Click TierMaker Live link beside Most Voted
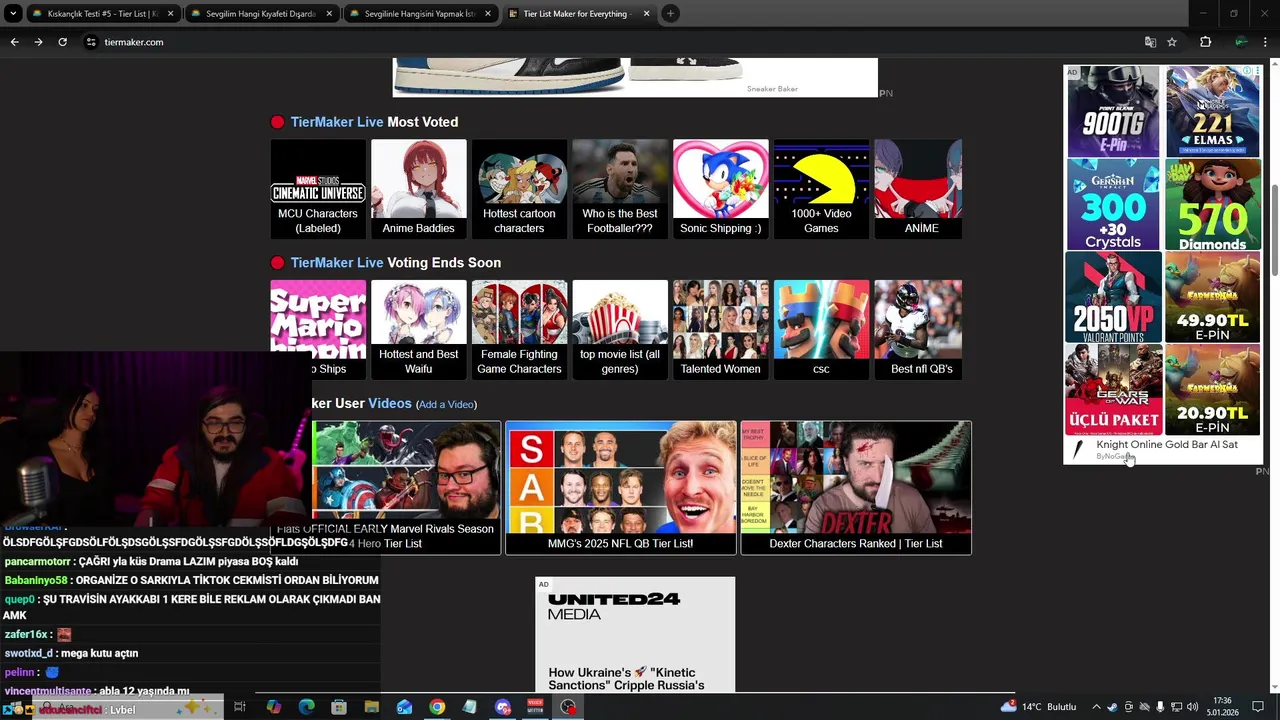Screen dimensions: 1280x720 [337, 122]
